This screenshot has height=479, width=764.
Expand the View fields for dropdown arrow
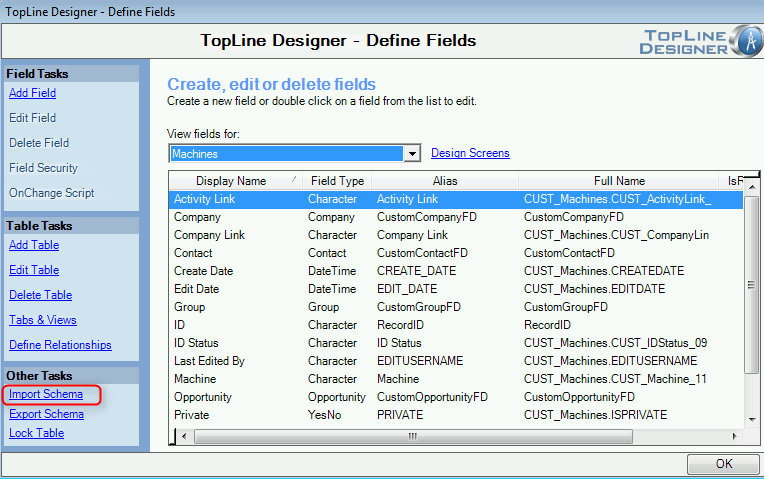click(412, 153)
